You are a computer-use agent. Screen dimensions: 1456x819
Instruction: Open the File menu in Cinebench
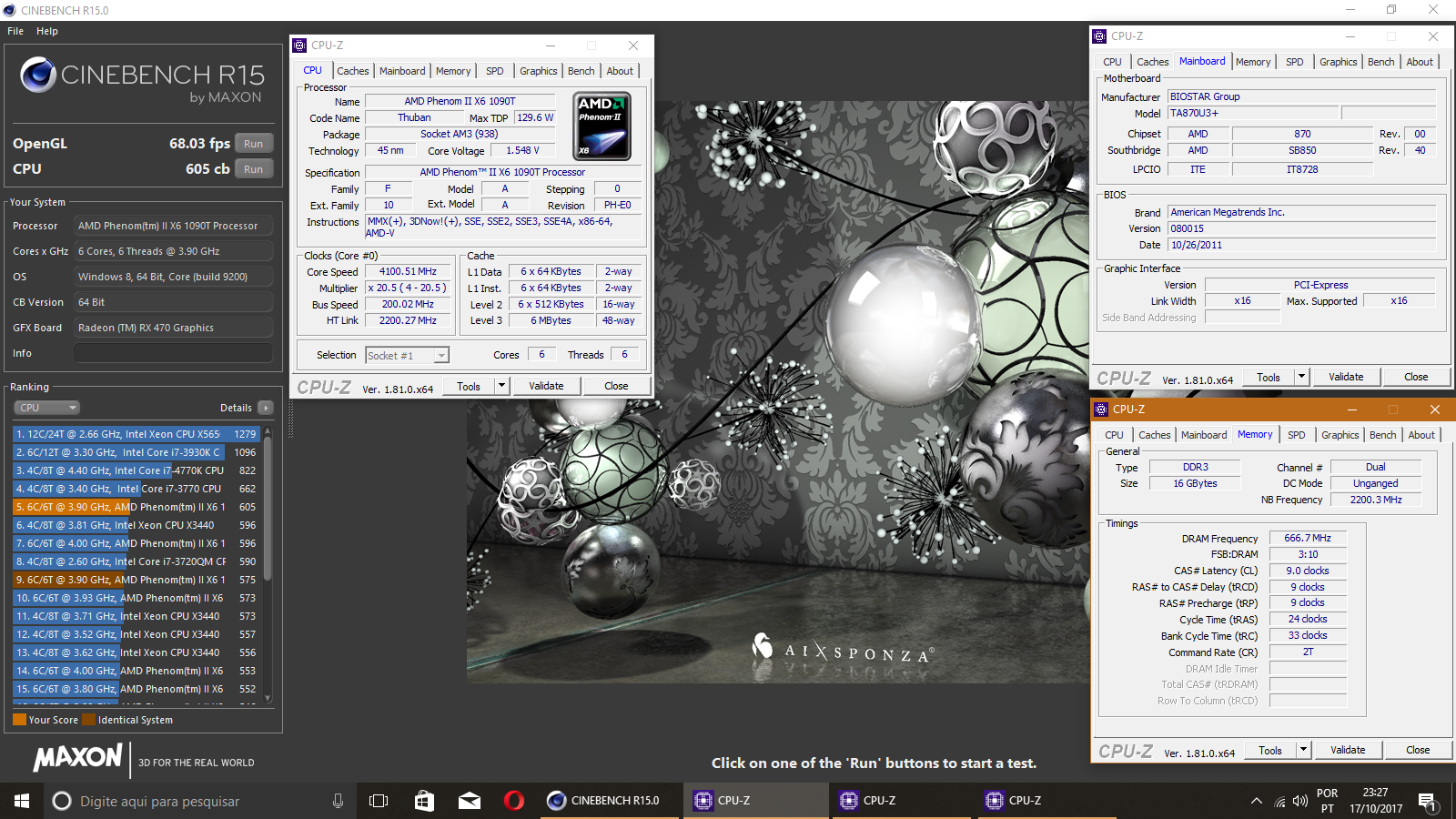[x=15, y=31]
